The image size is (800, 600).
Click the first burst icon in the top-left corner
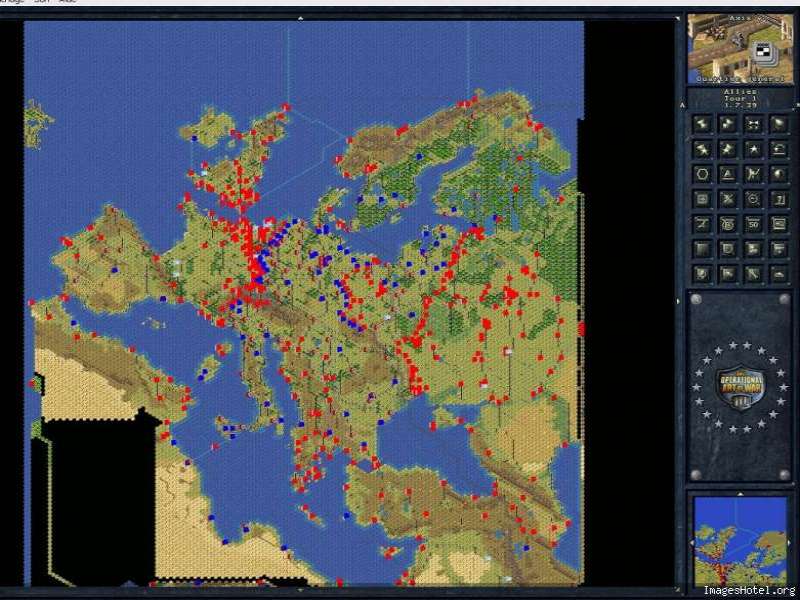coord(703,124)
